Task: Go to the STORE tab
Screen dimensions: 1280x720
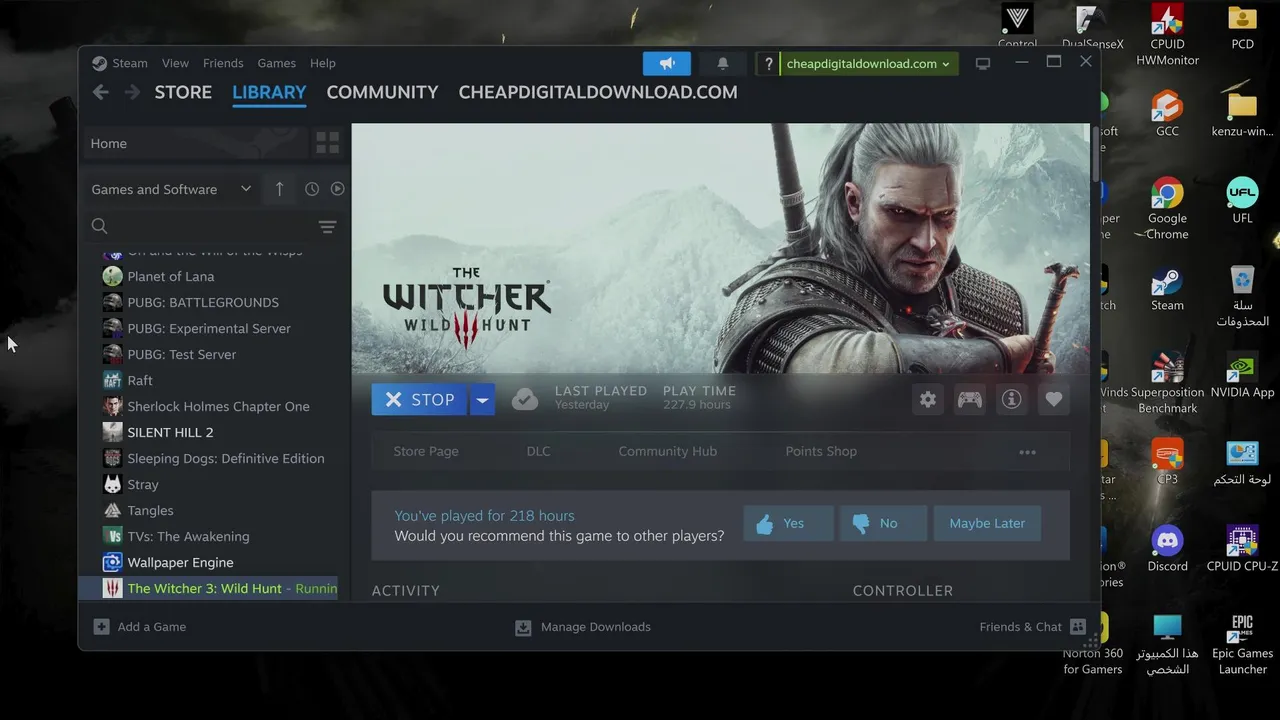Action: pyautogui.click(x=183, y=92)
